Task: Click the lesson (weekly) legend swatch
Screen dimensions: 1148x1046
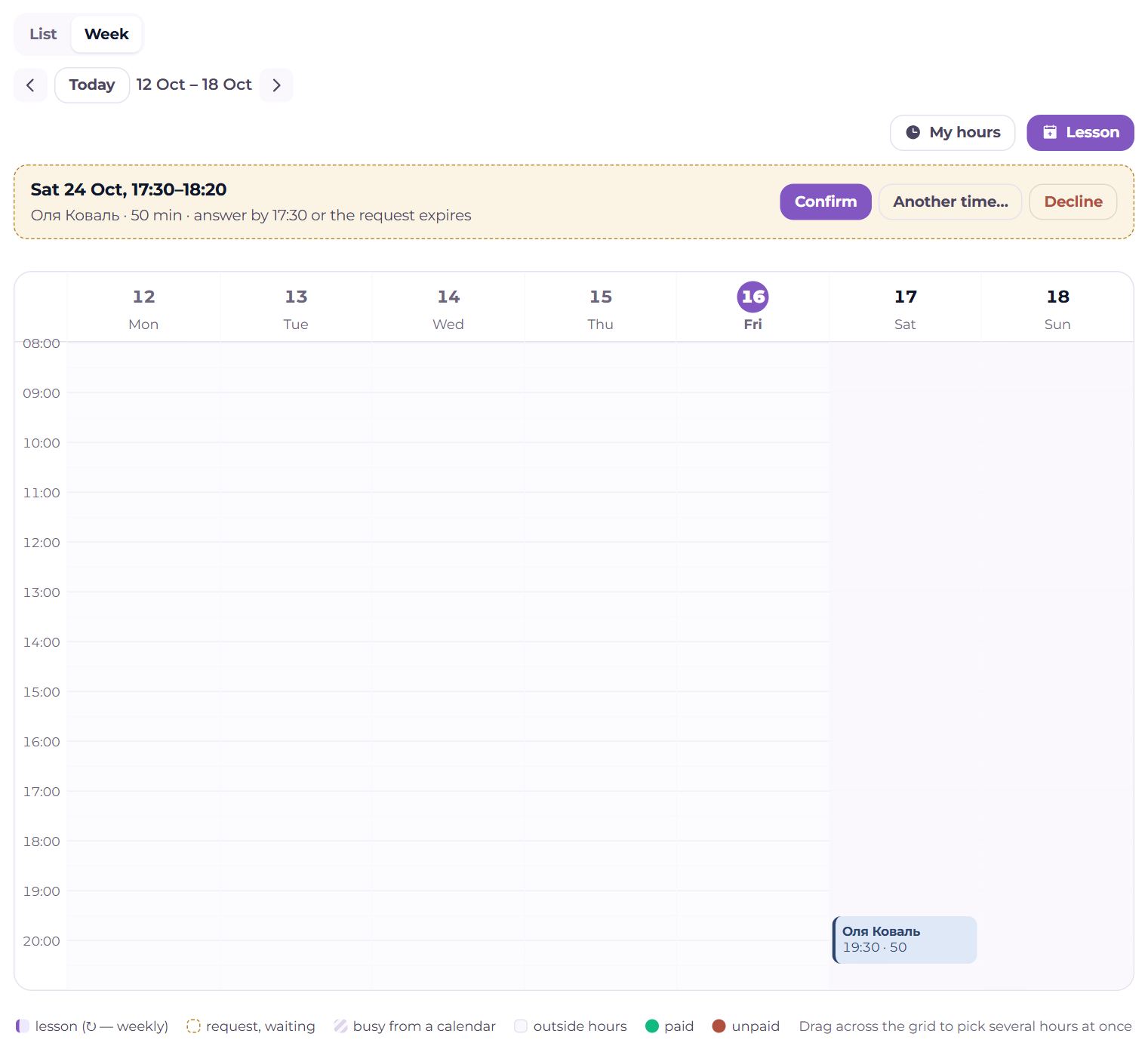Action: tap(23, 1026)
